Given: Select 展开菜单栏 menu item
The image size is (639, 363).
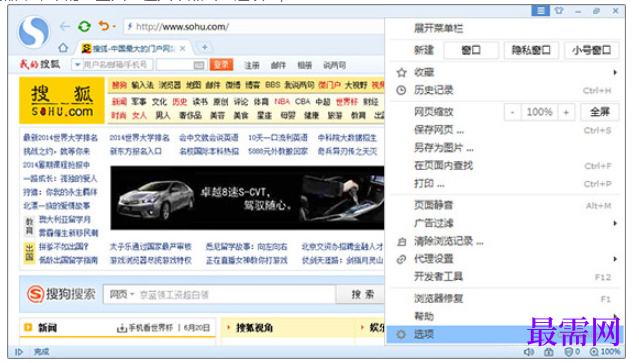Looking at the screenshot, I should pos(438,29).
